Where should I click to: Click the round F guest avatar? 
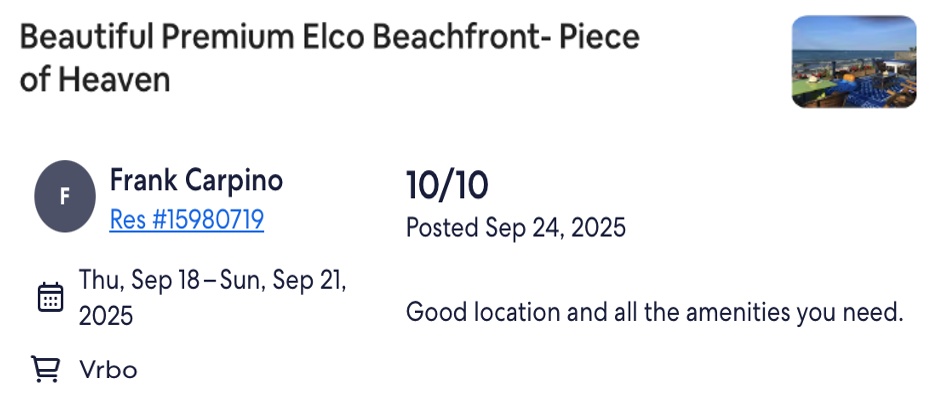tap(65, 196)
